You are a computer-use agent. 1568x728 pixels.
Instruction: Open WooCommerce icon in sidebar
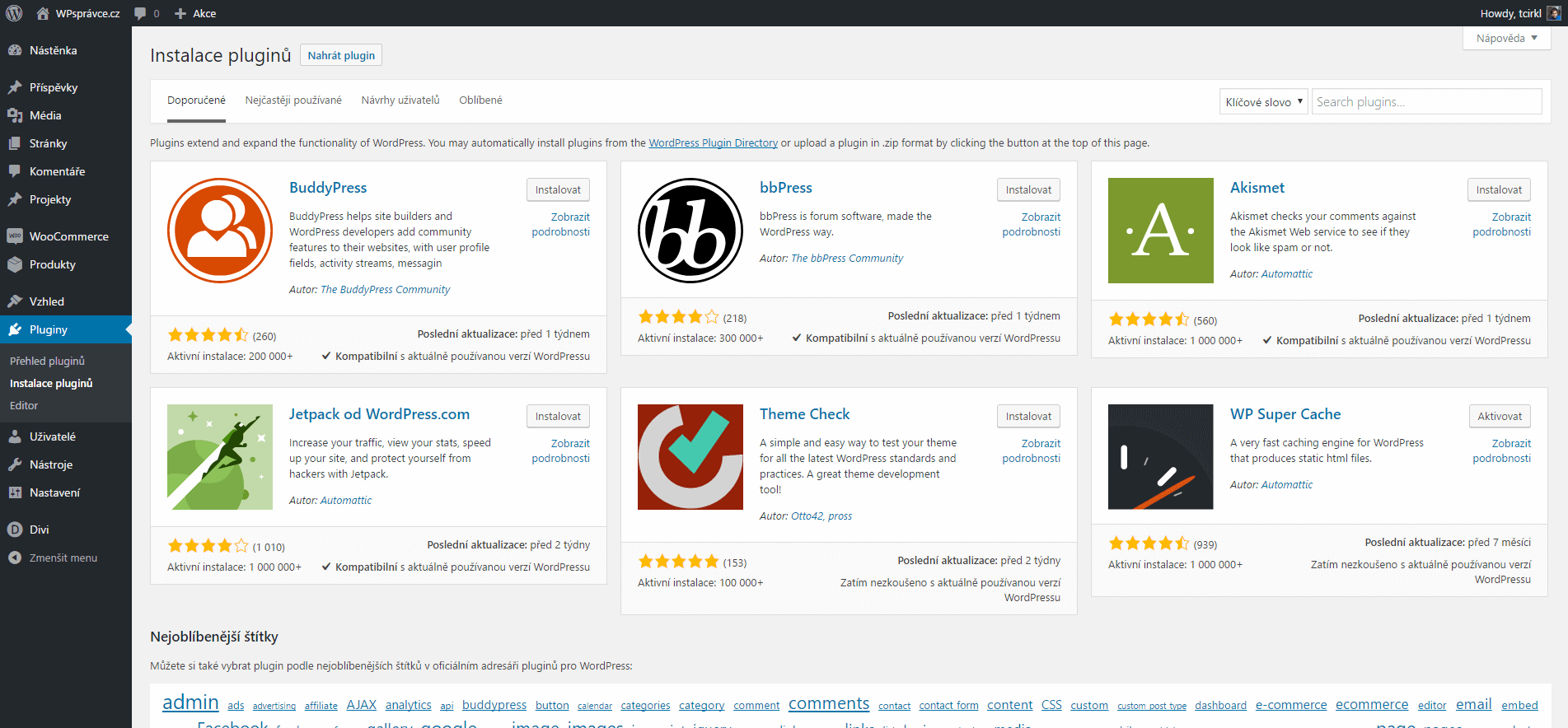click(x=15, y=236)
